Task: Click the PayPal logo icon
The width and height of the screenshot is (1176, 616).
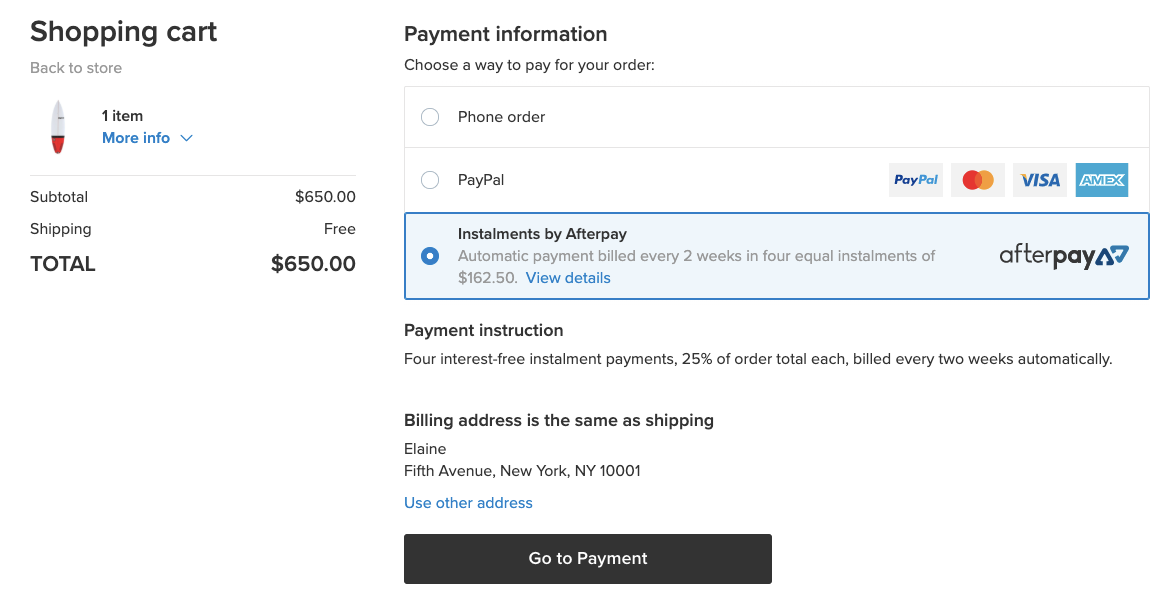Action: (x=915, y=180)
